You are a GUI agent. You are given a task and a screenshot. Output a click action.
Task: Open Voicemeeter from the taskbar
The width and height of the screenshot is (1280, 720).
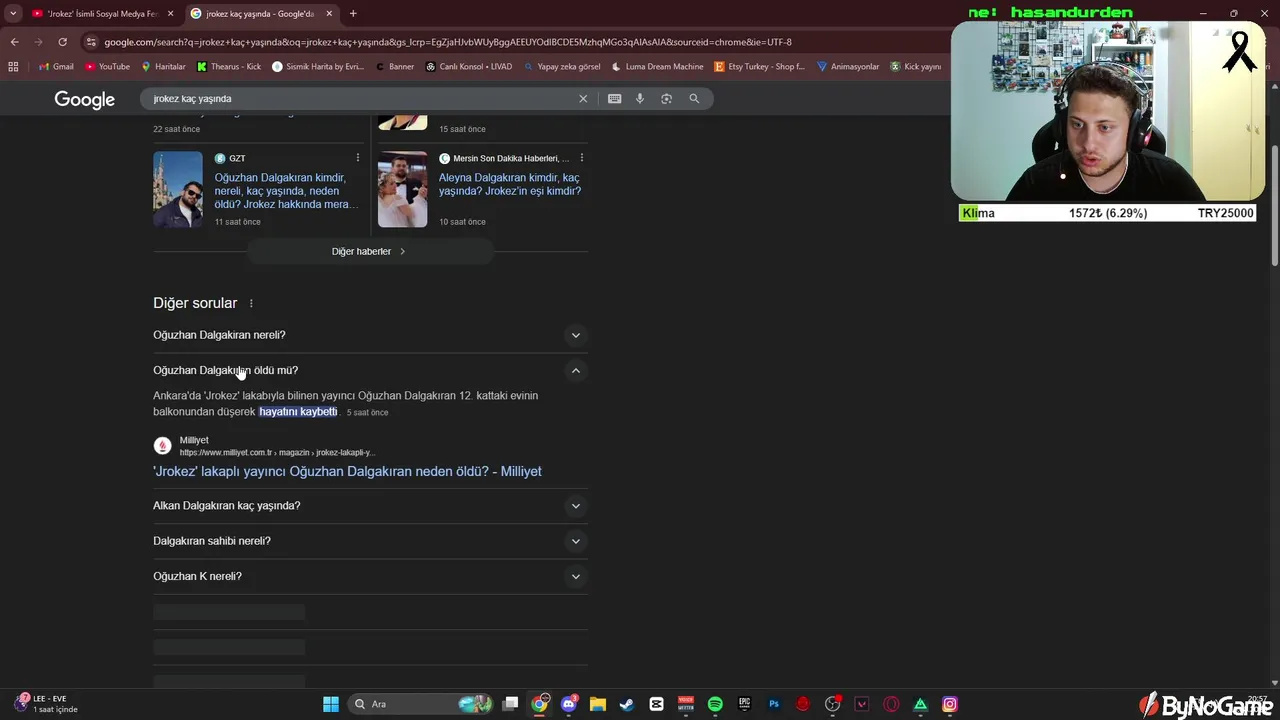click(686, 704)
